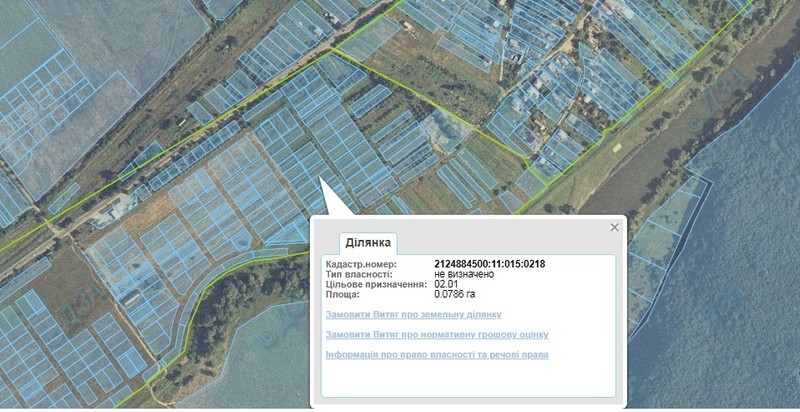Click the Площа field label
Image resolution: width=800 pixels, height=412 pixels.
(x=342, y=294)
